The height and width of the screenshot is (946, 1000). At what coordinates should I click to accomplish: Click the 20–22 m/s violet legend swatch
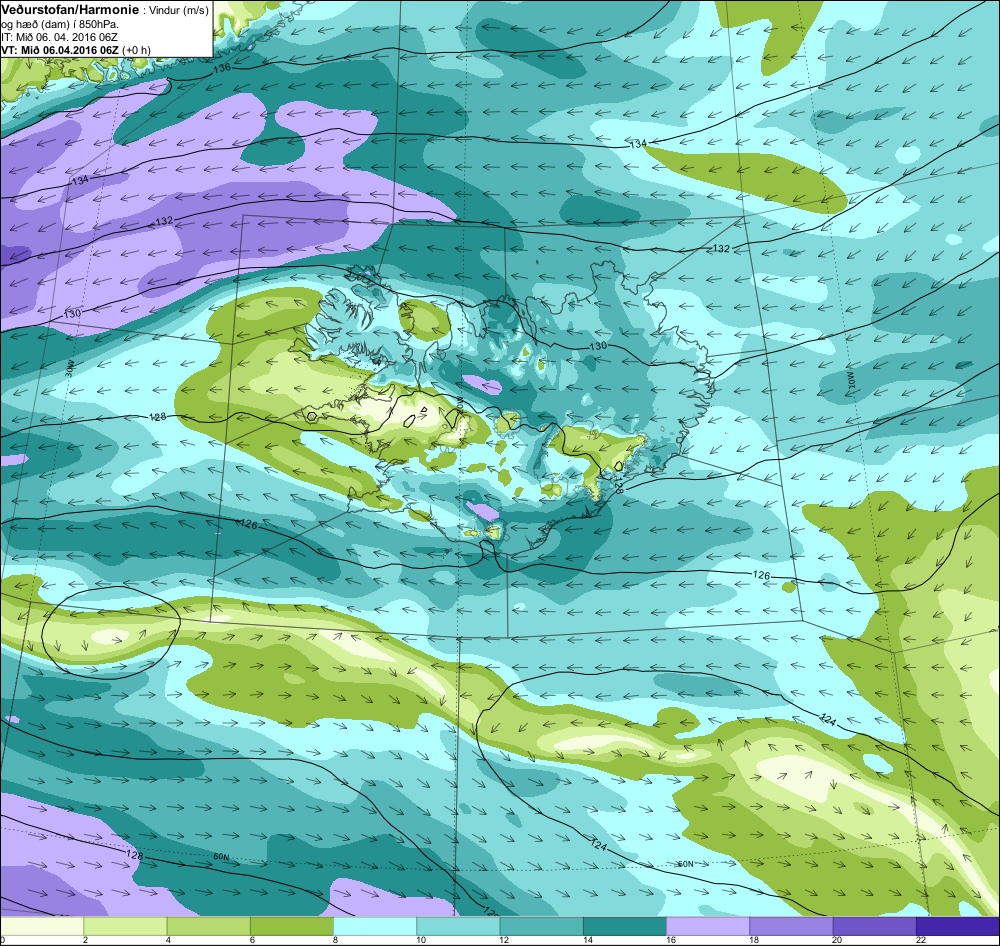(874, 925)
